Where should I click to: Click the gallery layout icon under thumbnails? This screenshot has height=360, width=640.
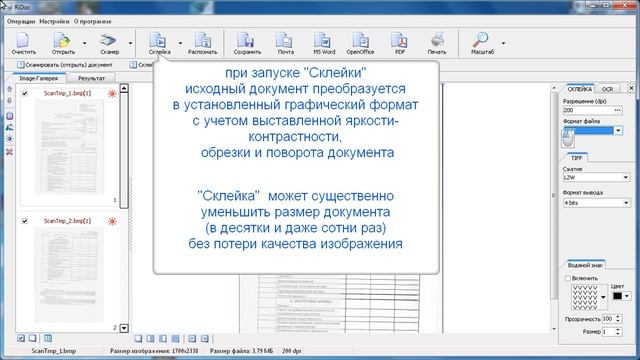[x=48, y=338]
